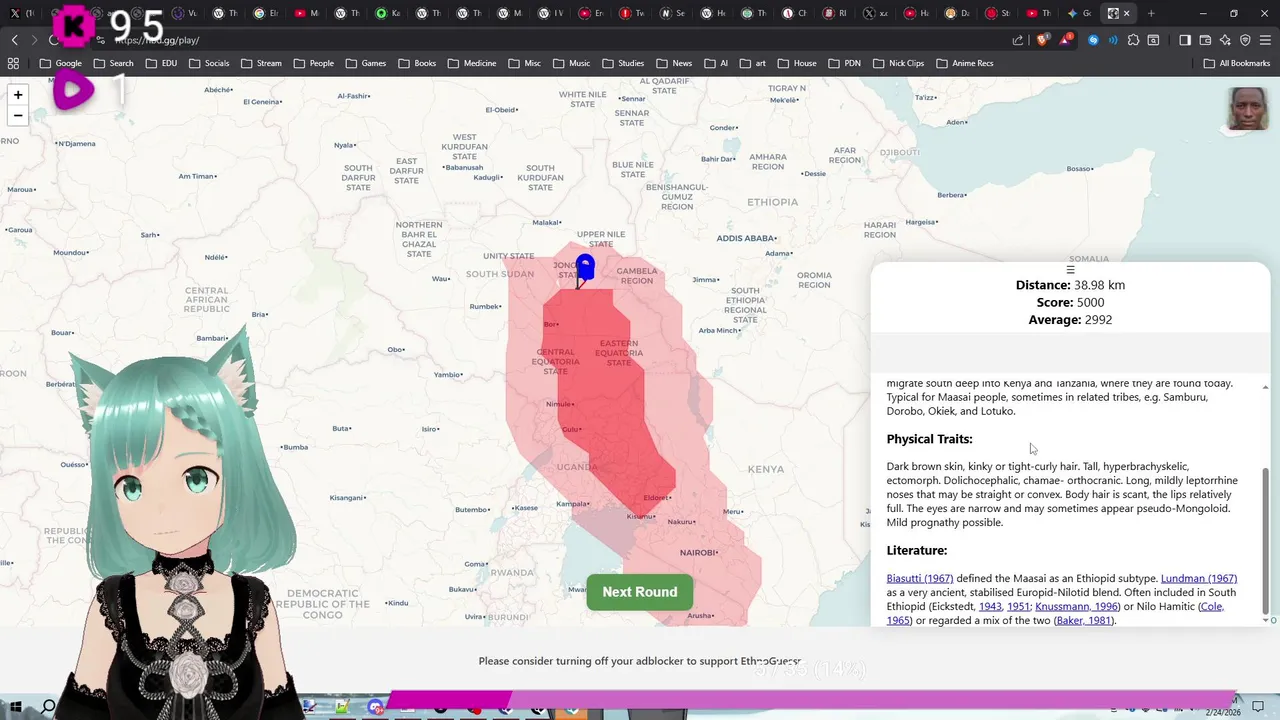Open the Brave VPN shield icon
This screenshot has height=720, width=1280.
1245,40
